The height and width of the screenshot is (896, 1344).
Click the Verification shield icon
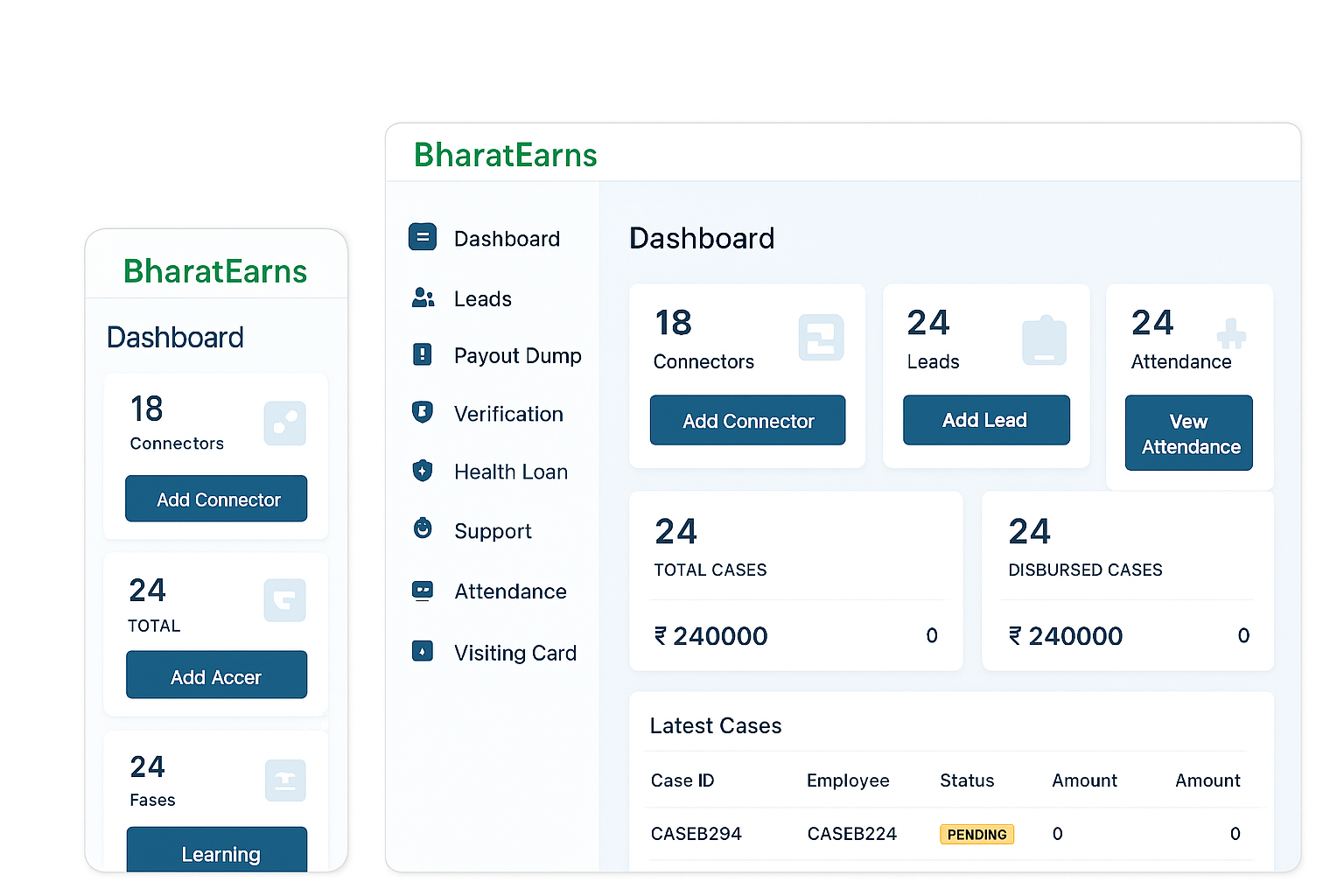[423, 412]
